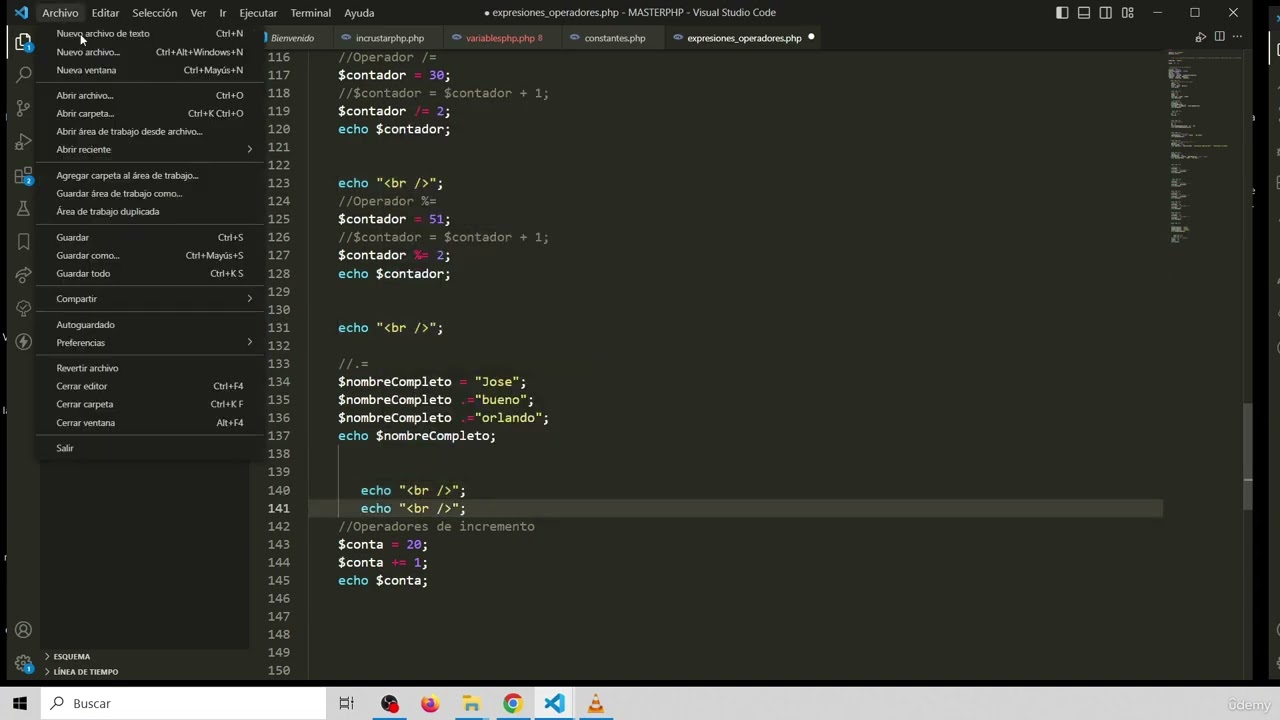
Task: Click unsaved dot on expresiones_operadores.php tab
Action: pos(811,38)
